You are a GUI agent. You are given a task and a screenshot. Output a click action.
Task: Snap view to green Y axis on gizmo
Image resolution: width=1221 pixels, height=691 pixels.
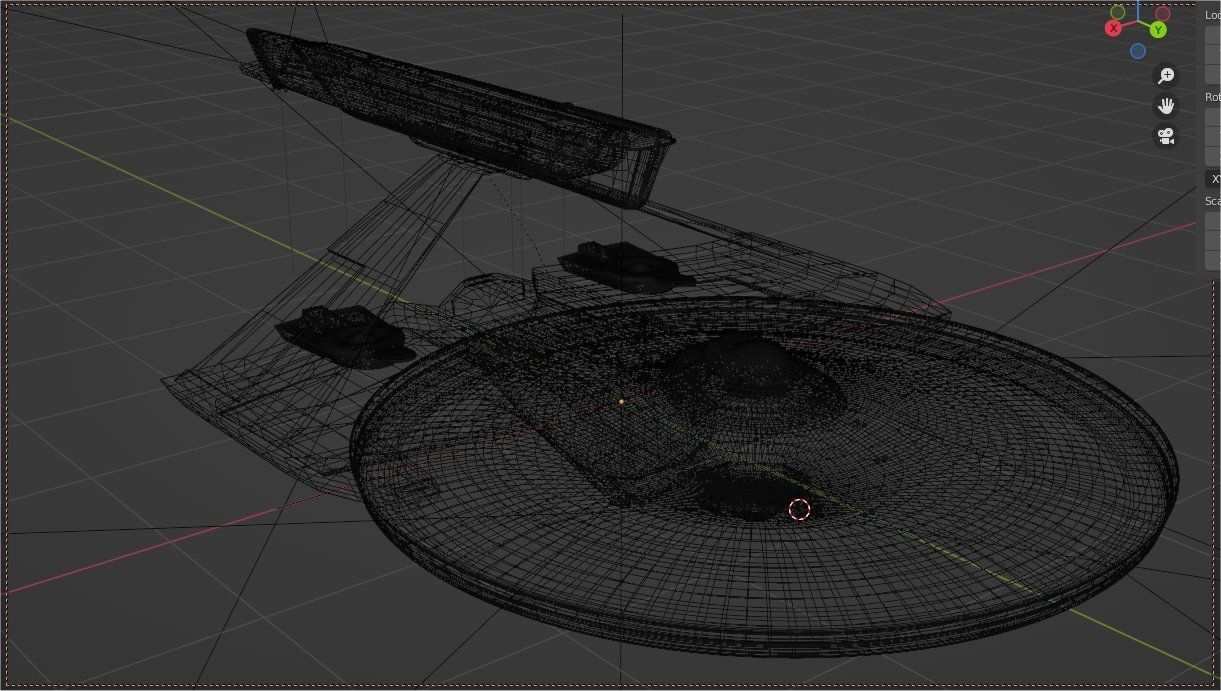(1157, 30)
